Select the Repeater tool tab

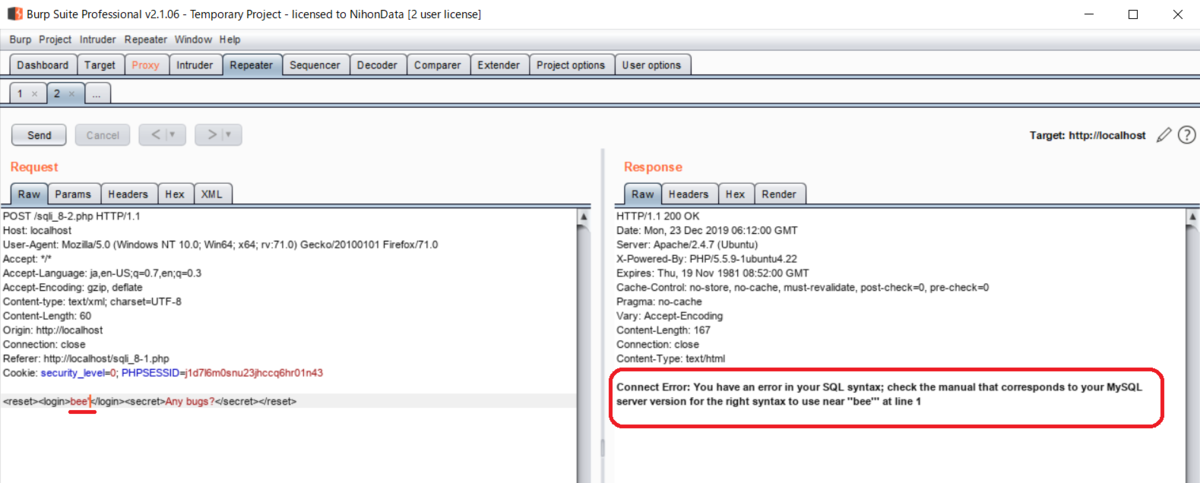point(251,65)
